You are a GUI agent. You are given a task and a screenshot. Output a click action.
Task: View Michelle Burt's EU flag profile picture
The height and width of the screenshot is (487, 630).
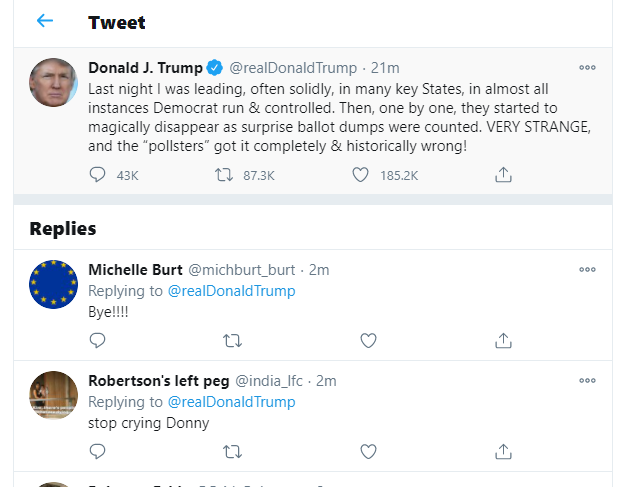[53, 284]
